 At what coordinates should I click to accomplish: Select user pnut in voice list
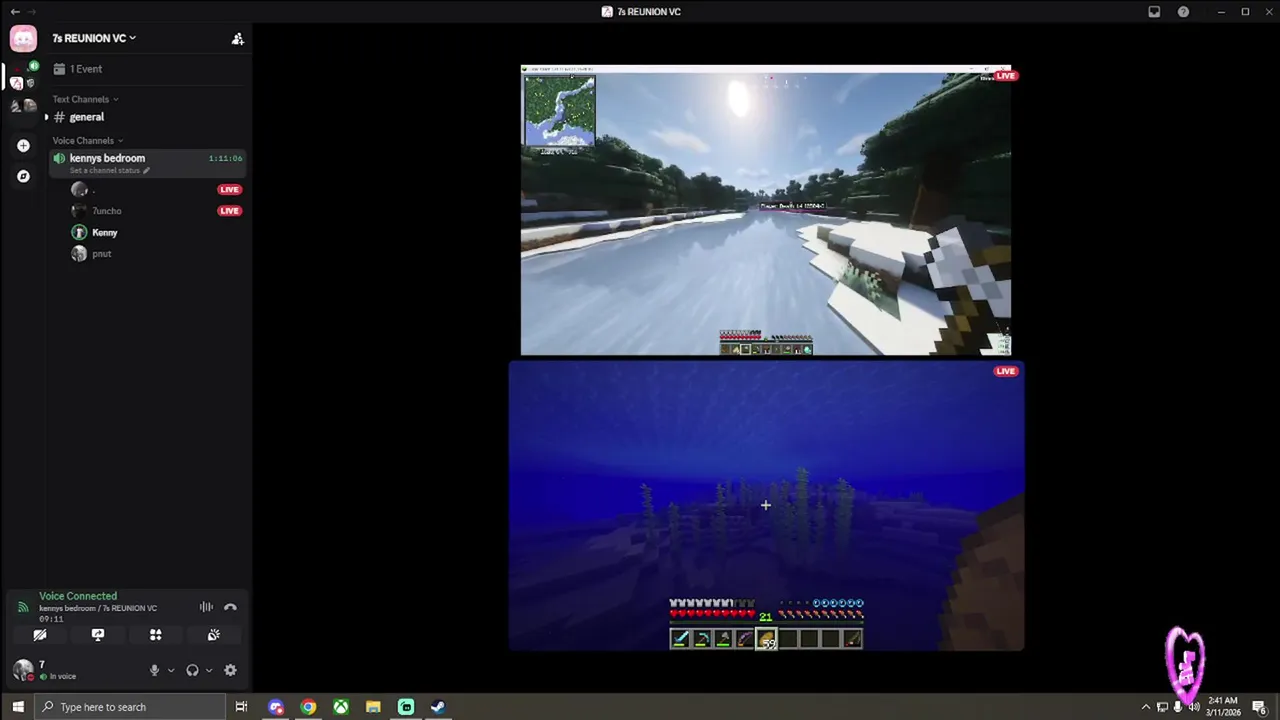click(101, 254)
